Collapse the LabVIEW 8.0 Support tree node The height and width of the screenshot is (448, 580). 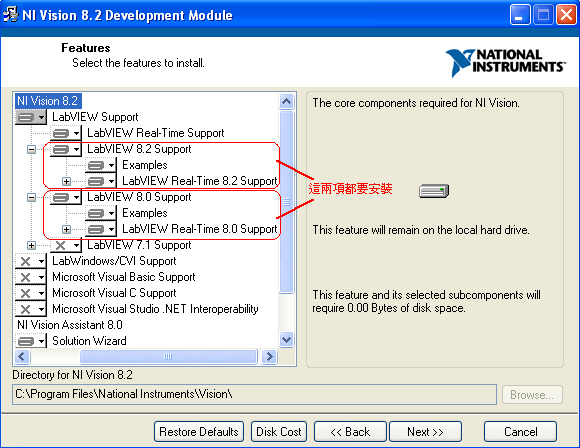(x=31, y=198)
